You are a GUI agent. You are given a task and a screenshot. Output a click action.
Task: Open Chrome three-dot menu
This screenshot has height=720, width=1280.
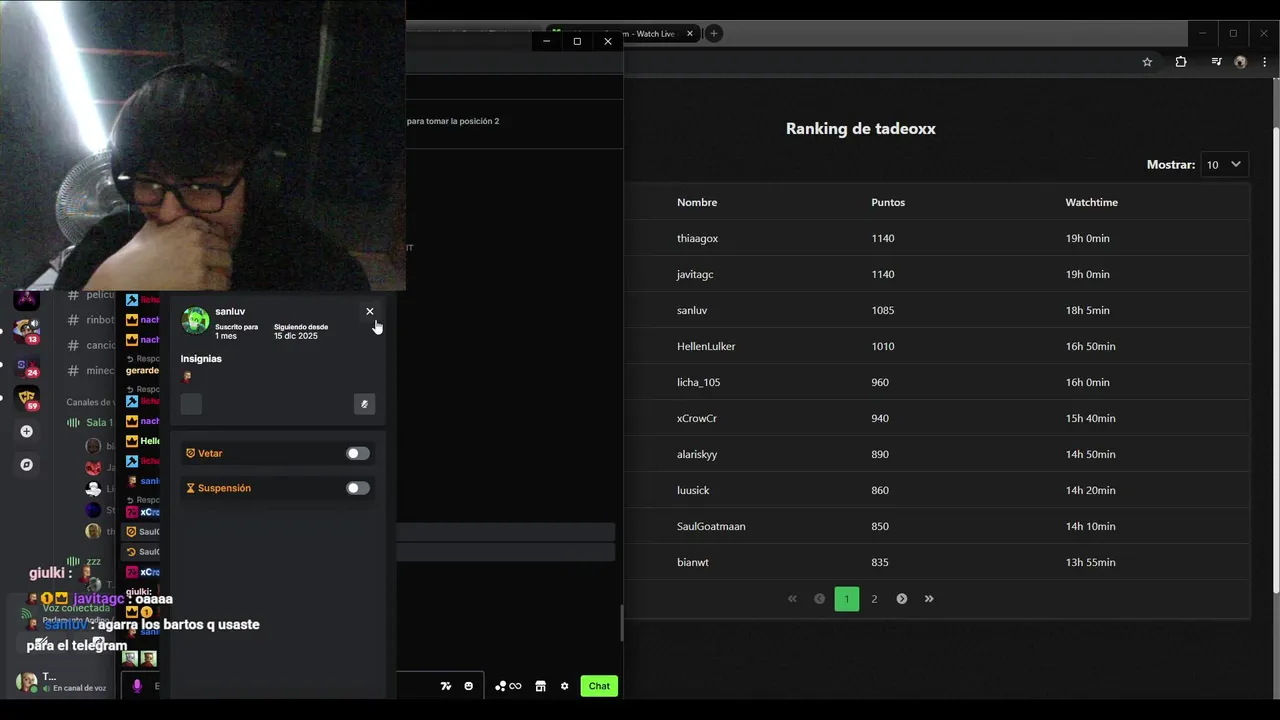click(x=1265, y=62)
